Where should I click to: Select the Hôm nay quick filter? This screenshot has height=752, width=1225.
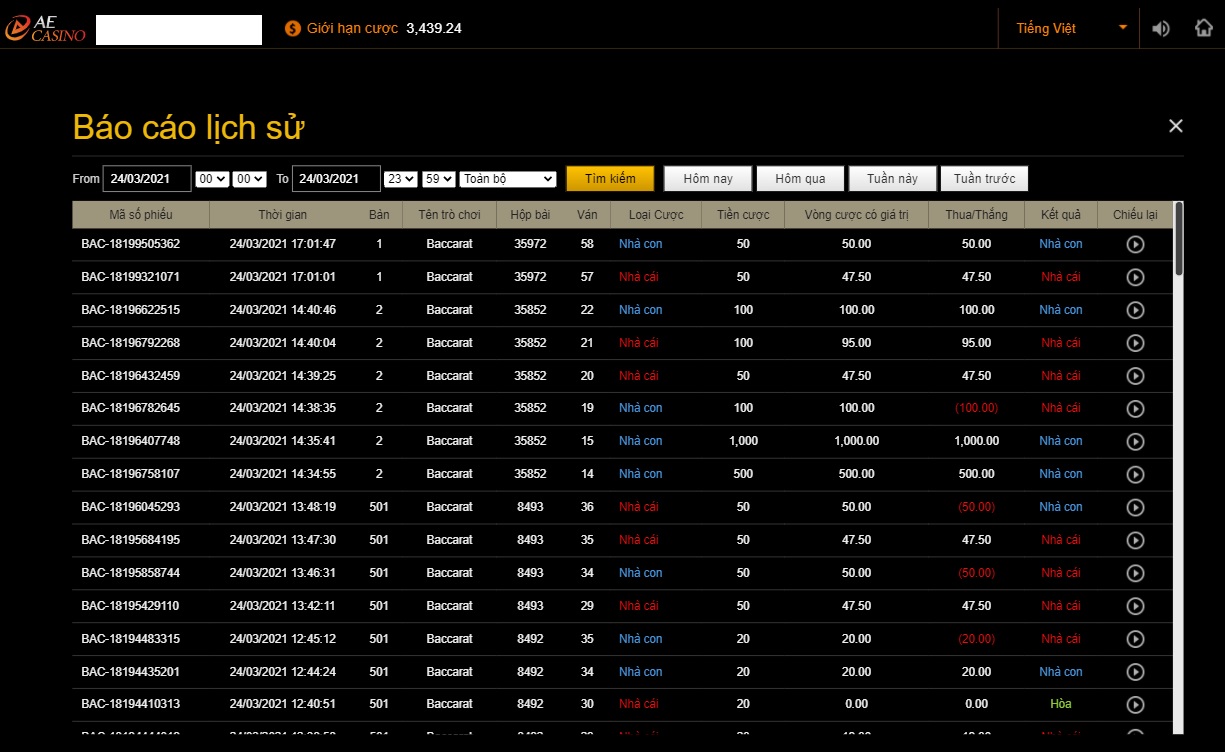(x=708, y=179)
